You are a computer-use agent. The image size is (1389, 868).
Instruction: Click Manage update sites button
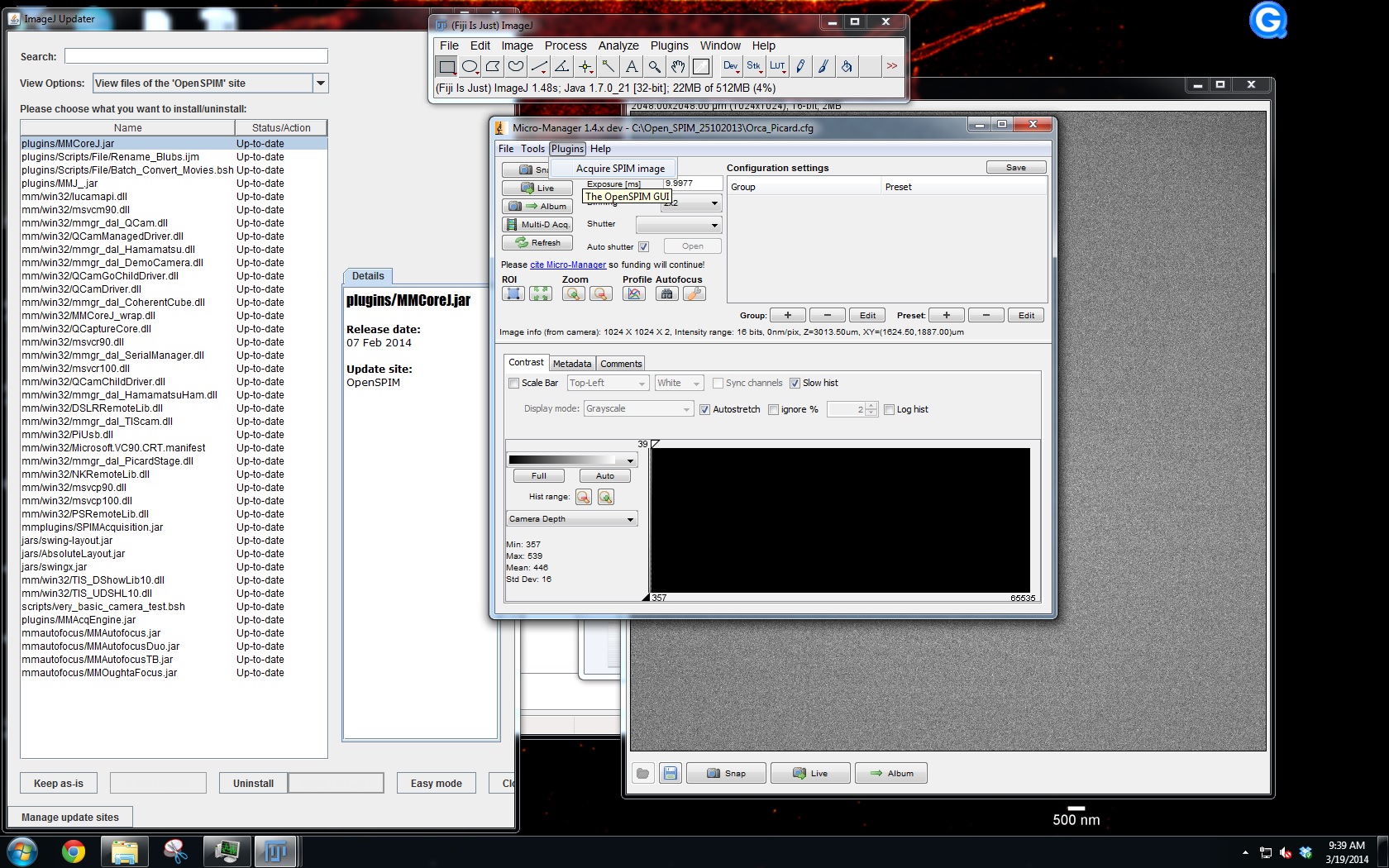pyautogui.click(x=70, y=818)
